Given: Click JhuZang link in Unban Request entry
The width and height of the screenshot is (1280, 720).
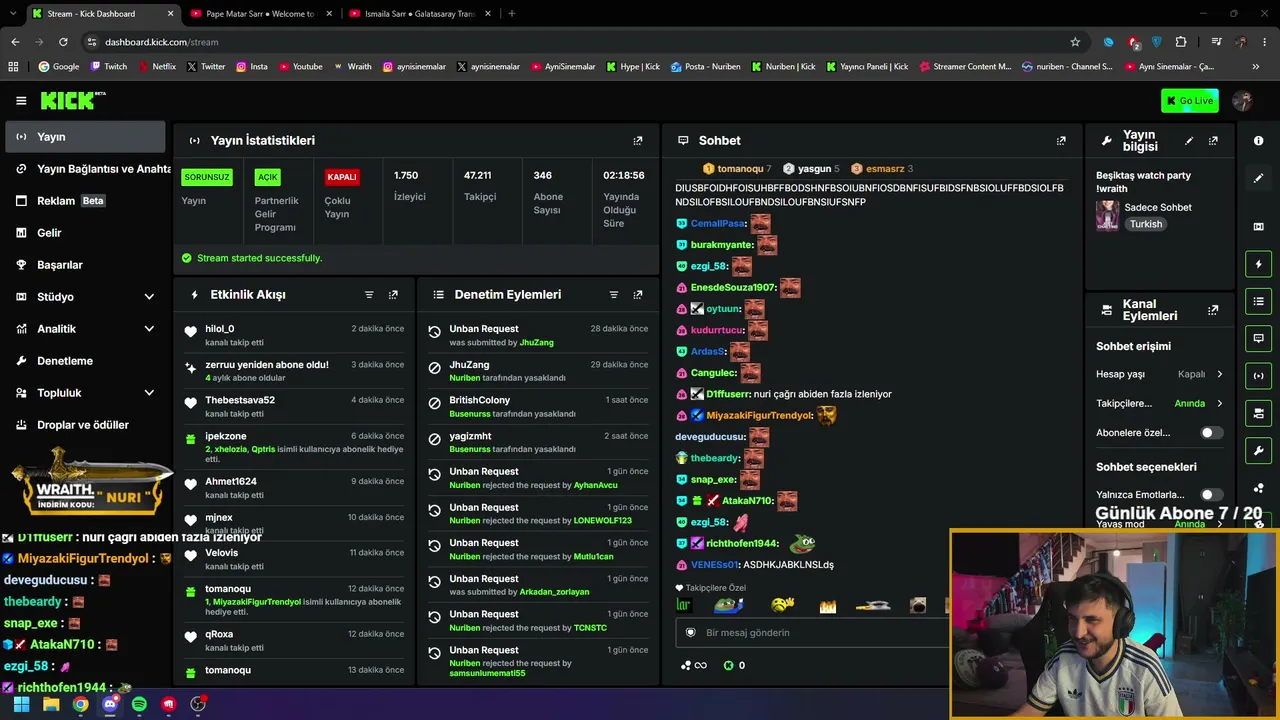Looking at the screenshot, I should (536, 343).
